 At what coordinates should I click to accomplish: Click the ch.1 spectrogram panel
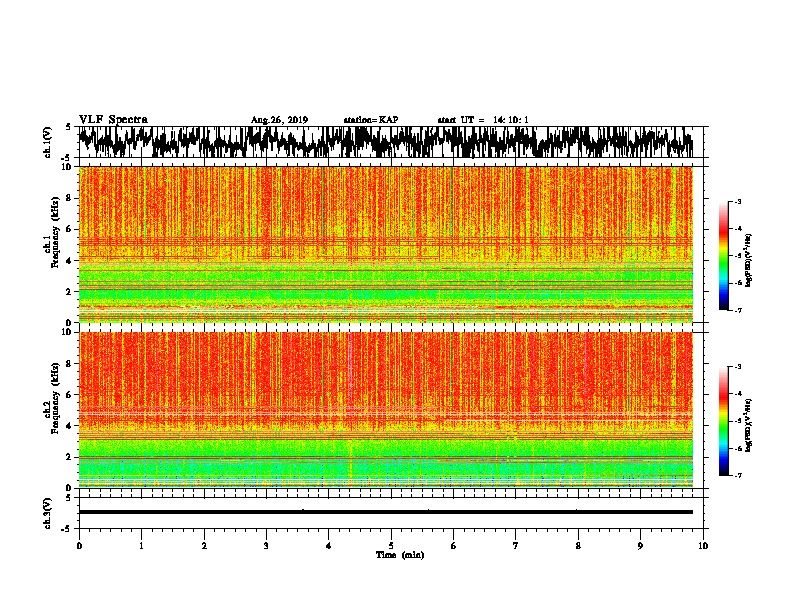pyautogui.click(x=385, y=244)
